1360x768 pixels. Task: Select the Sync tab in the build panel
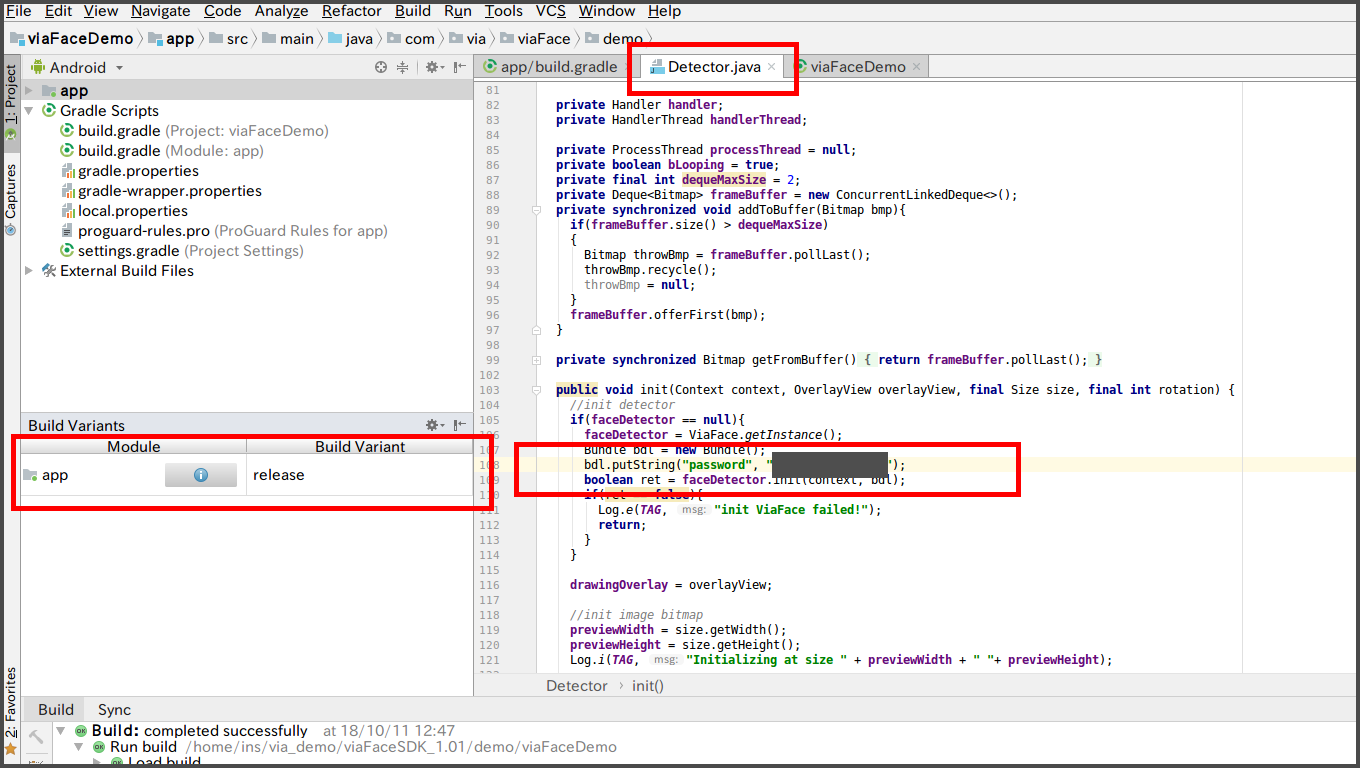coord(114,709)
